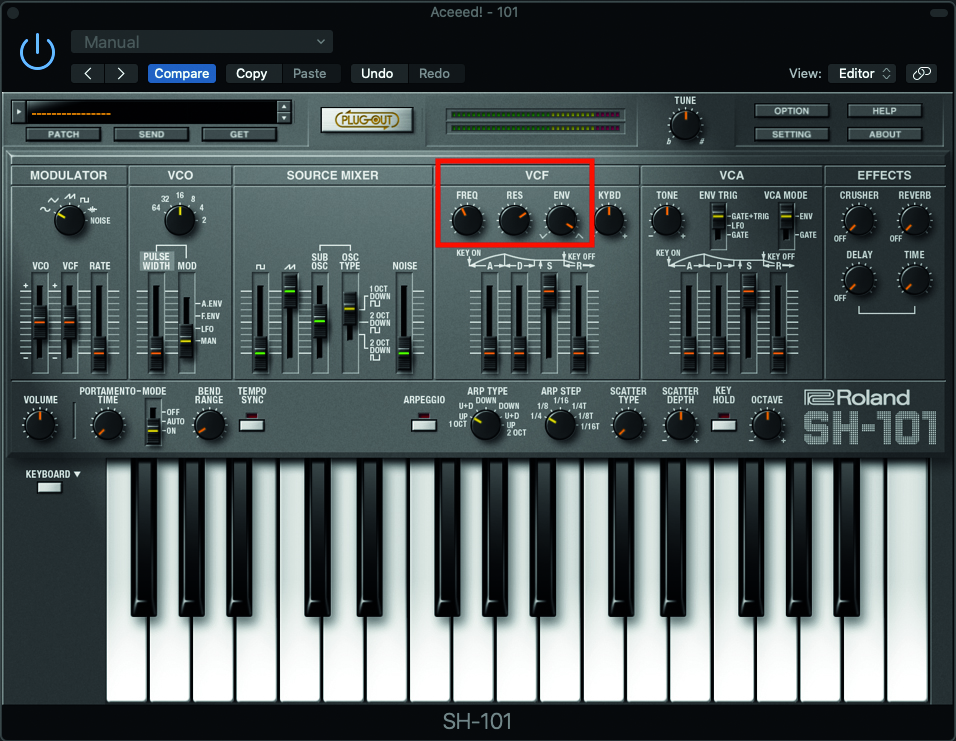Open the HELP menu button
This screenshot has height=741, width=956.
tap(884, 111)
